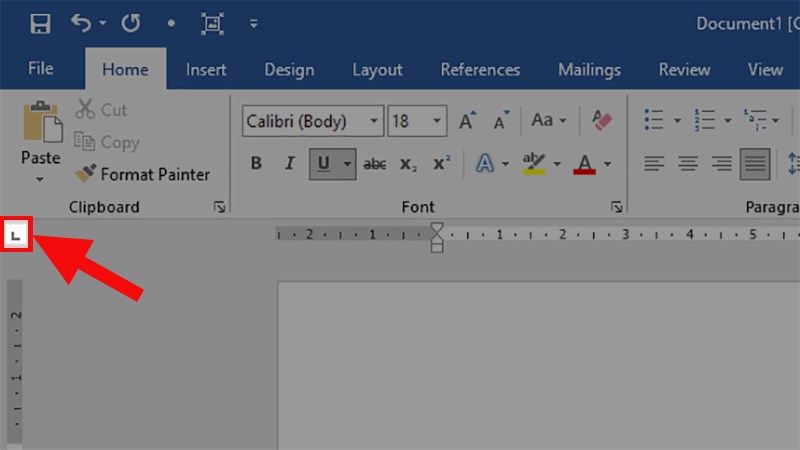This screenshot has width=800, height=450.
Task: Apply yellow text highlight color
Action: click(534, 163)
